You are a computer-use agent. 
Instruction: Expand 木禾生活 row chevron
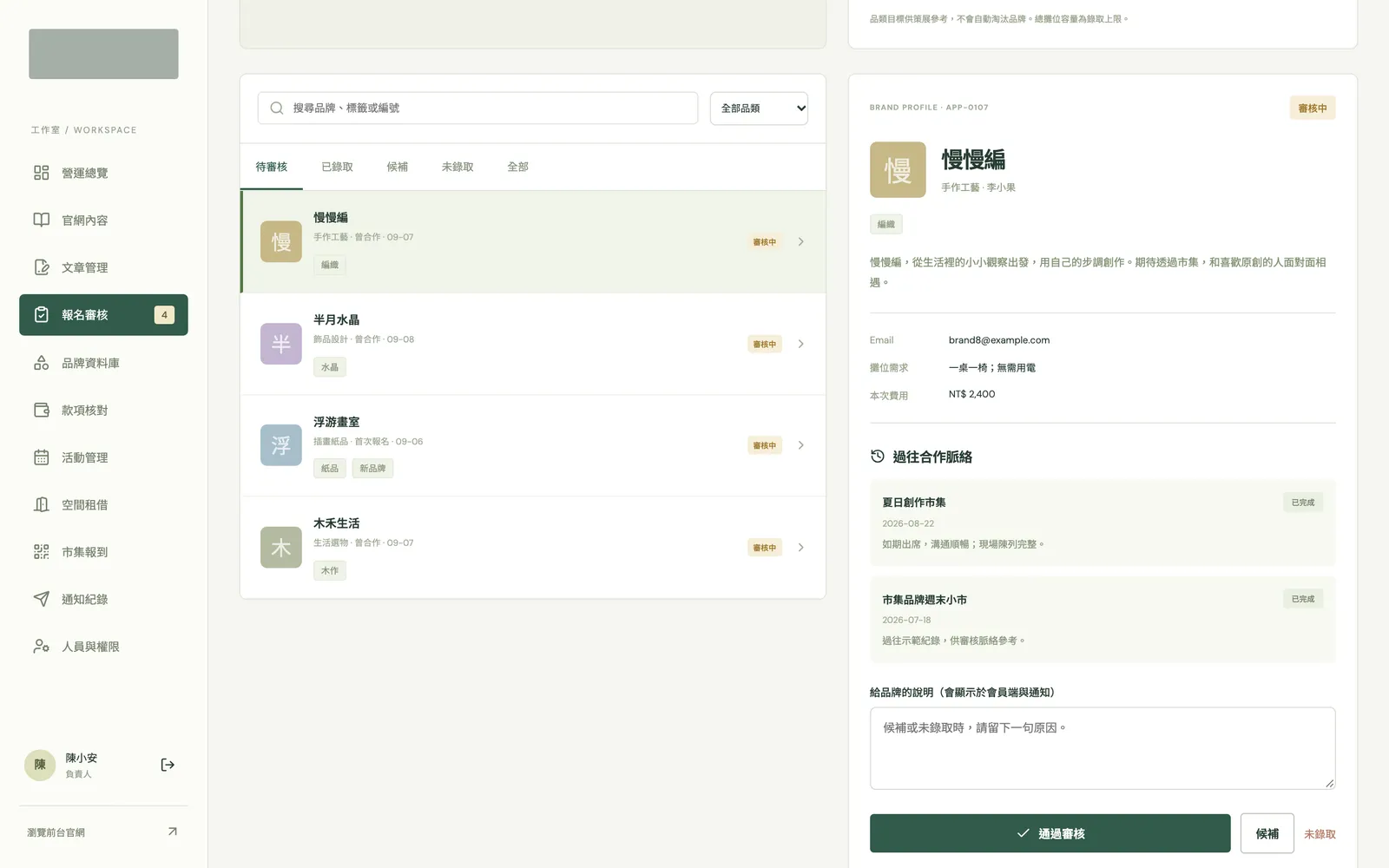click(x=800, y=548)
